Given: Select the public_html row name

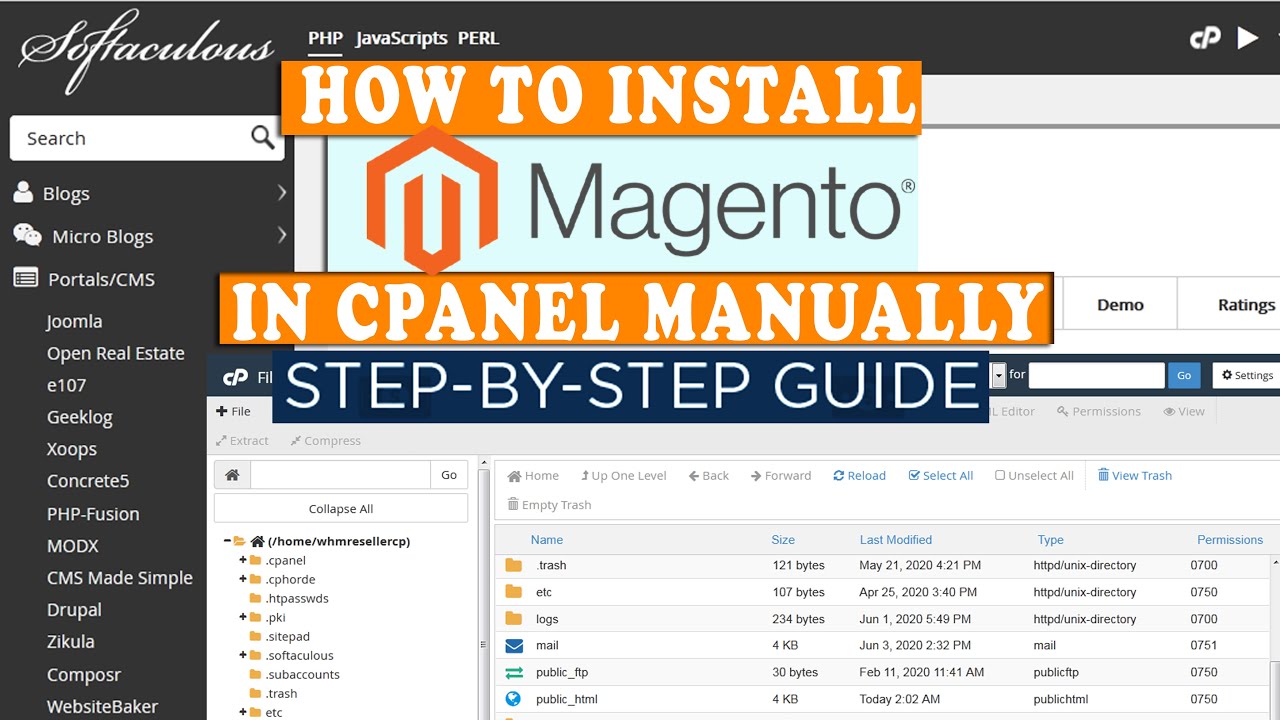Looking at the screenshot, I should [567, 699].
